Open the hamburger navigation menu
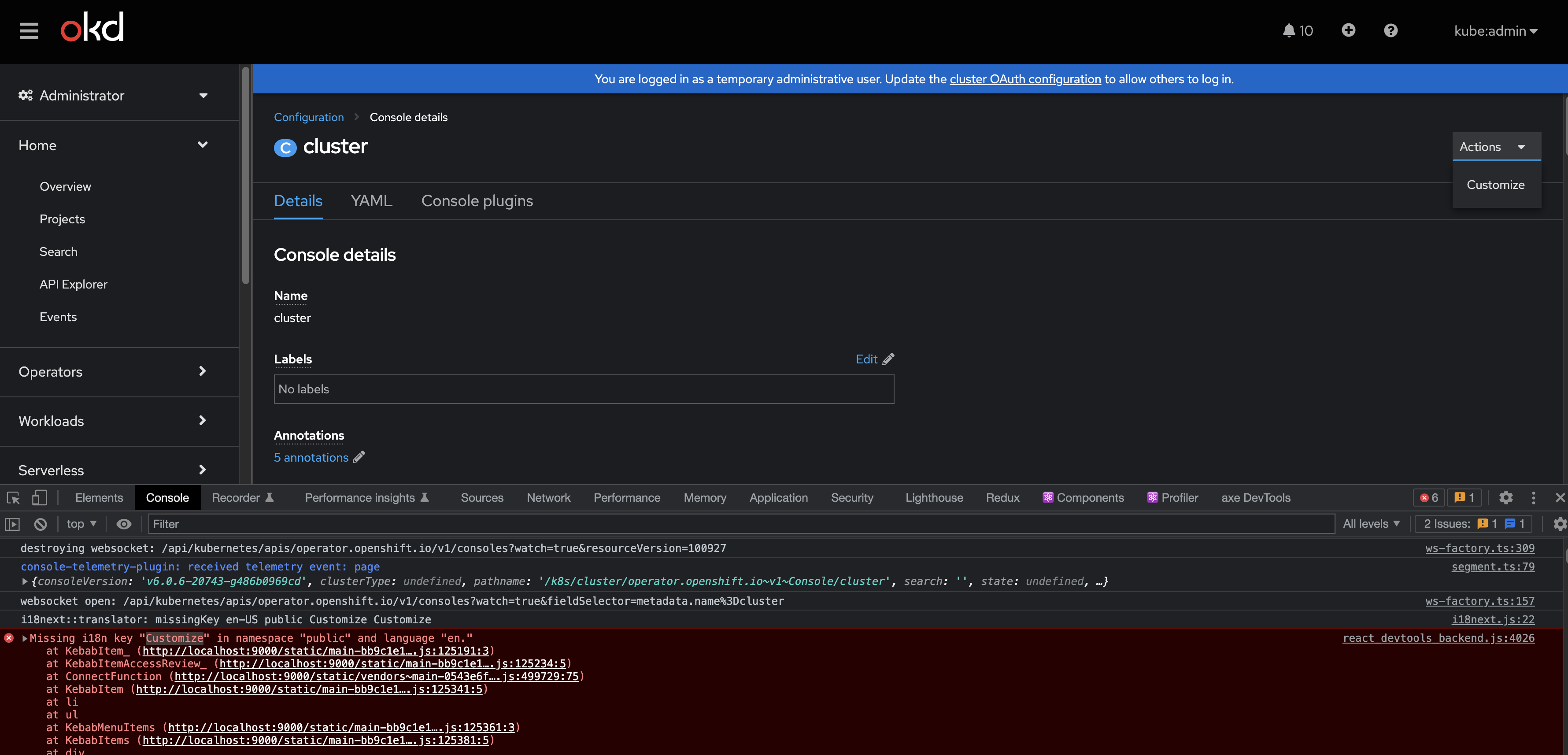This screenshot has width=1568, height=755. tap(29, 30)
